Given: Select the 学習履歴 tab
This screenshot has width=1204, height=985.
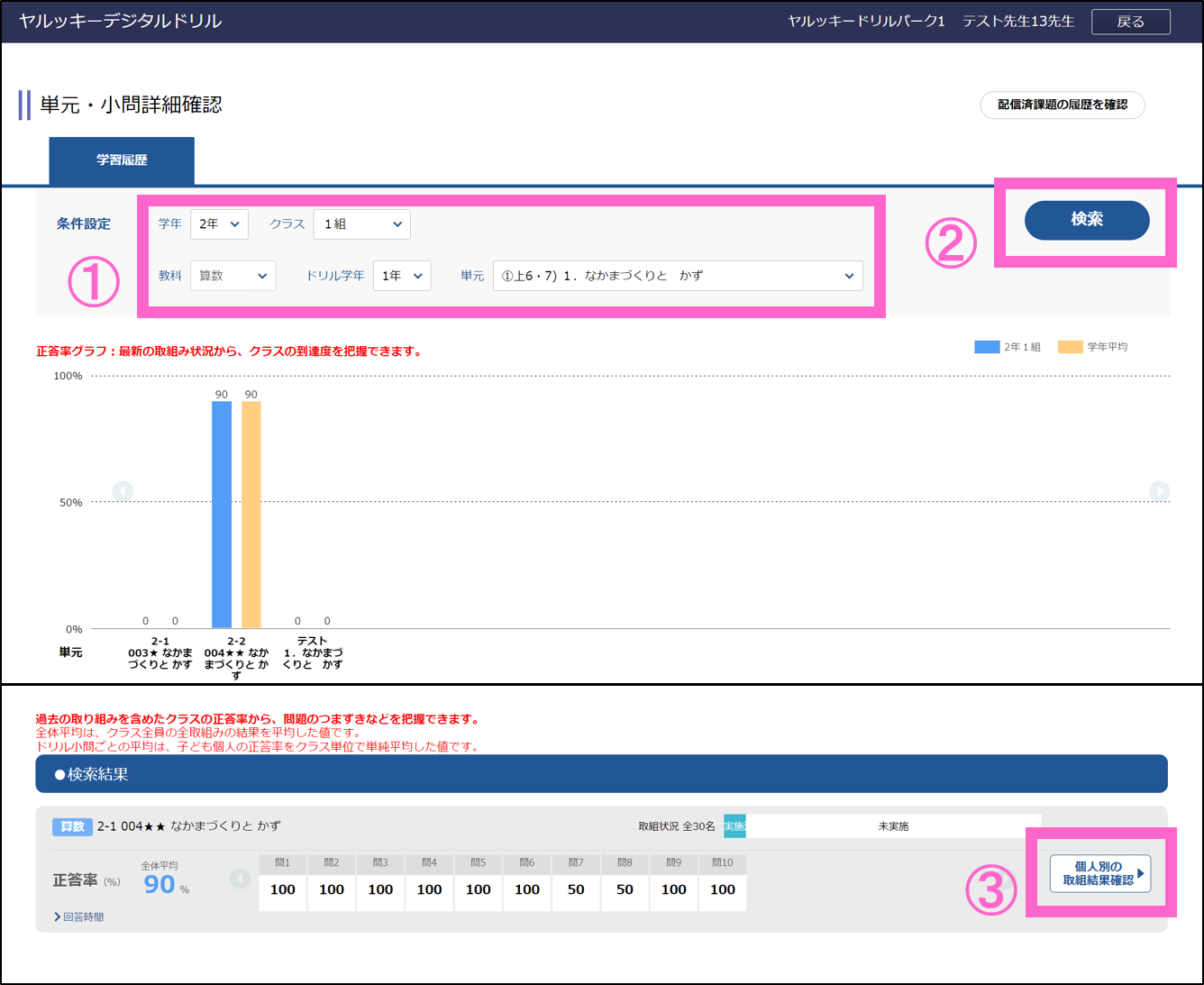Looking at the screenshot, I should click(x=122, y=160).
